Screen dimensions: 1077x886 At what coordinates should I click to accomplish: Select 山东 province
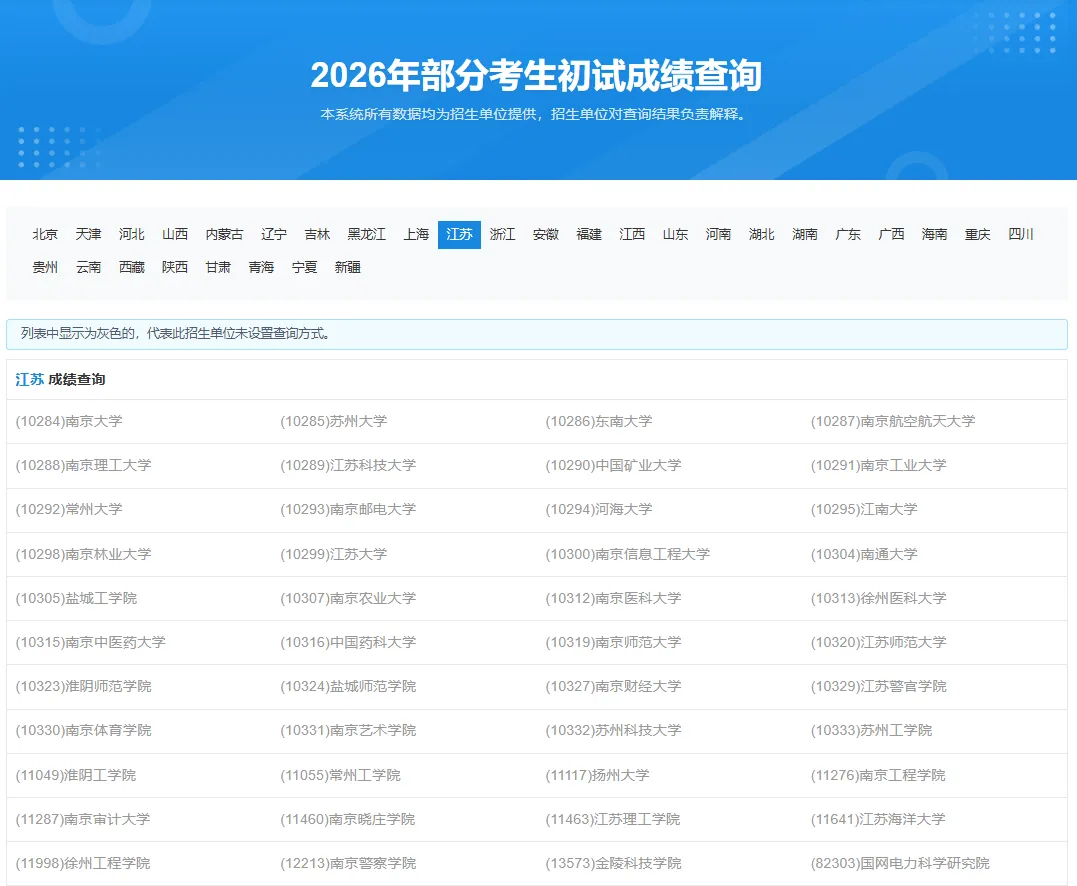(x=676, y=234)
